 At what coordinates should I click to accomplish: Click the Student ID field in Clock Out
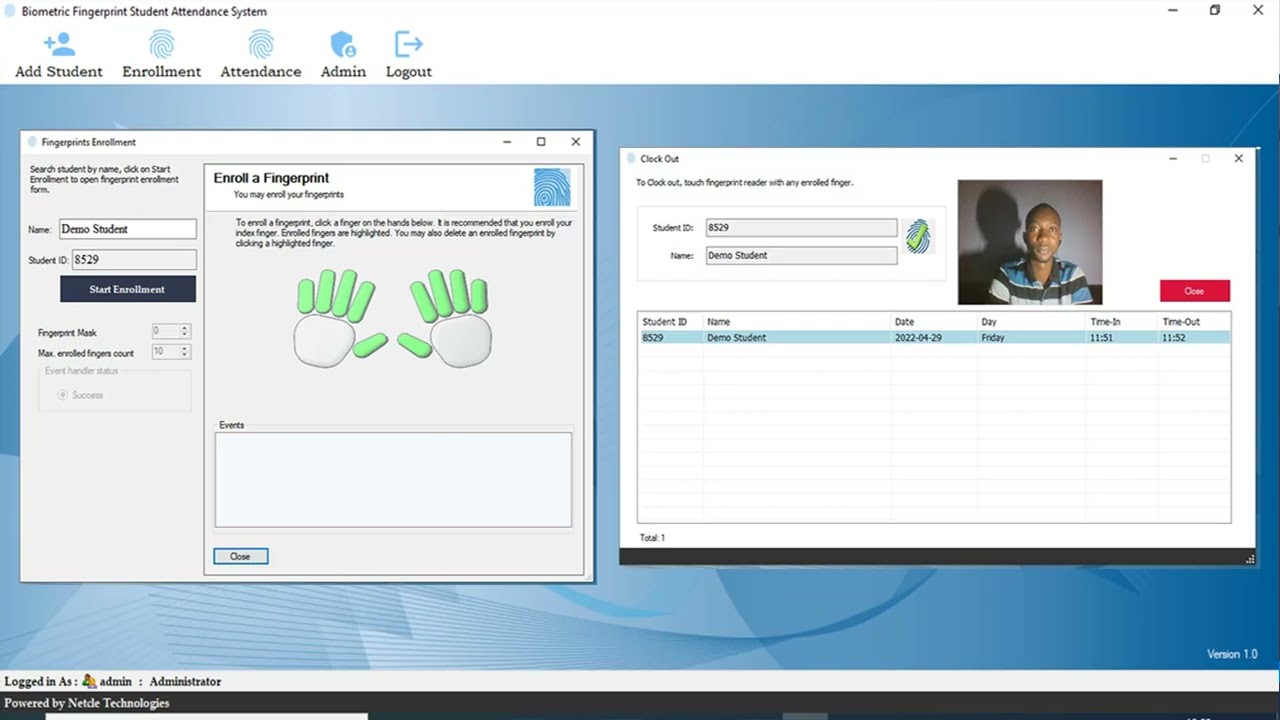(801, 228)
